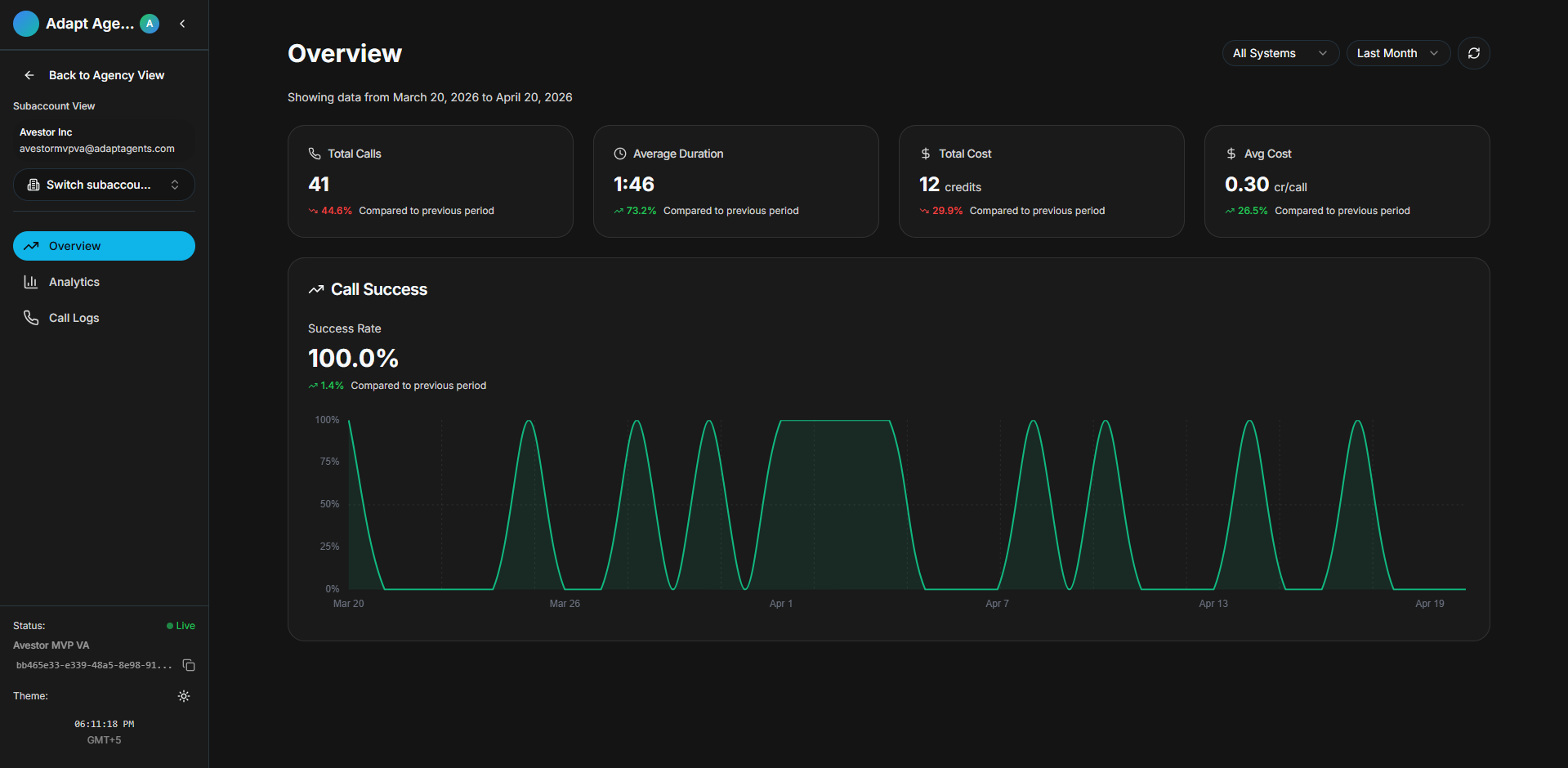The width and height of the screenshot is (1568, 768).
Task: Open the Call Logs page
Action: pos(104,318)
